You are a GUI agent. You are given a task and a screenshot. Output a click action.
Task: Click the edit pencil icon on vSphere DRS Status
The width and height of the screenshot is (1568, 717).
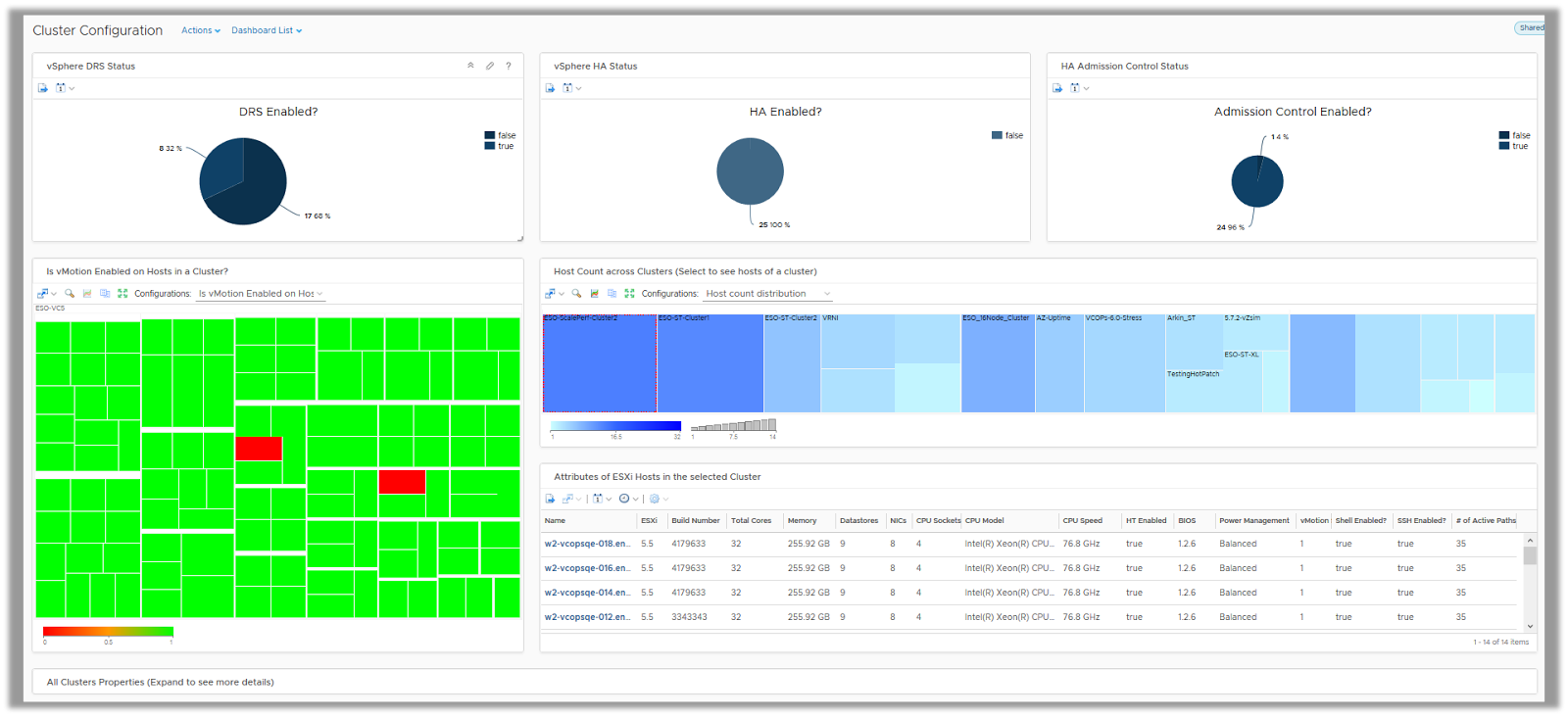click(490, 66)
